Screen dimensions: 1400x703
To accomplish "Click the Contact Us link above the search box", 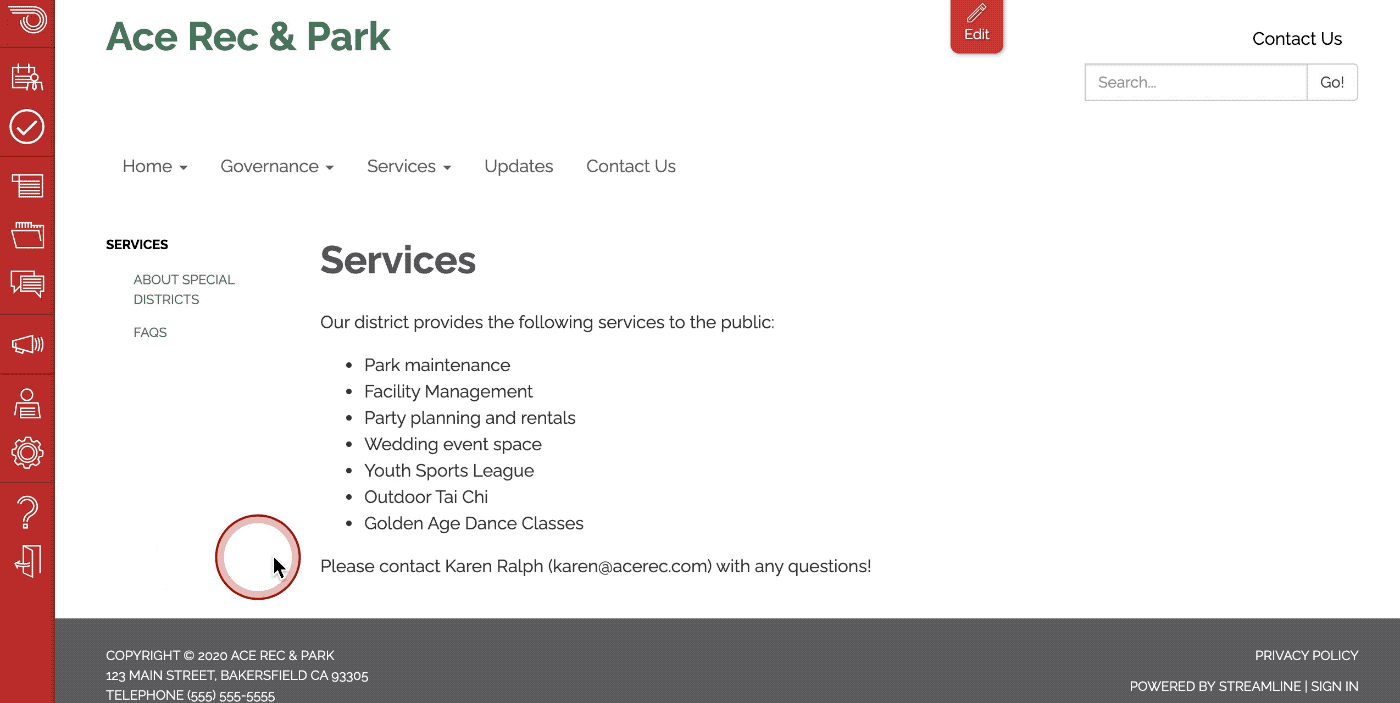I will coord(1297,39).
